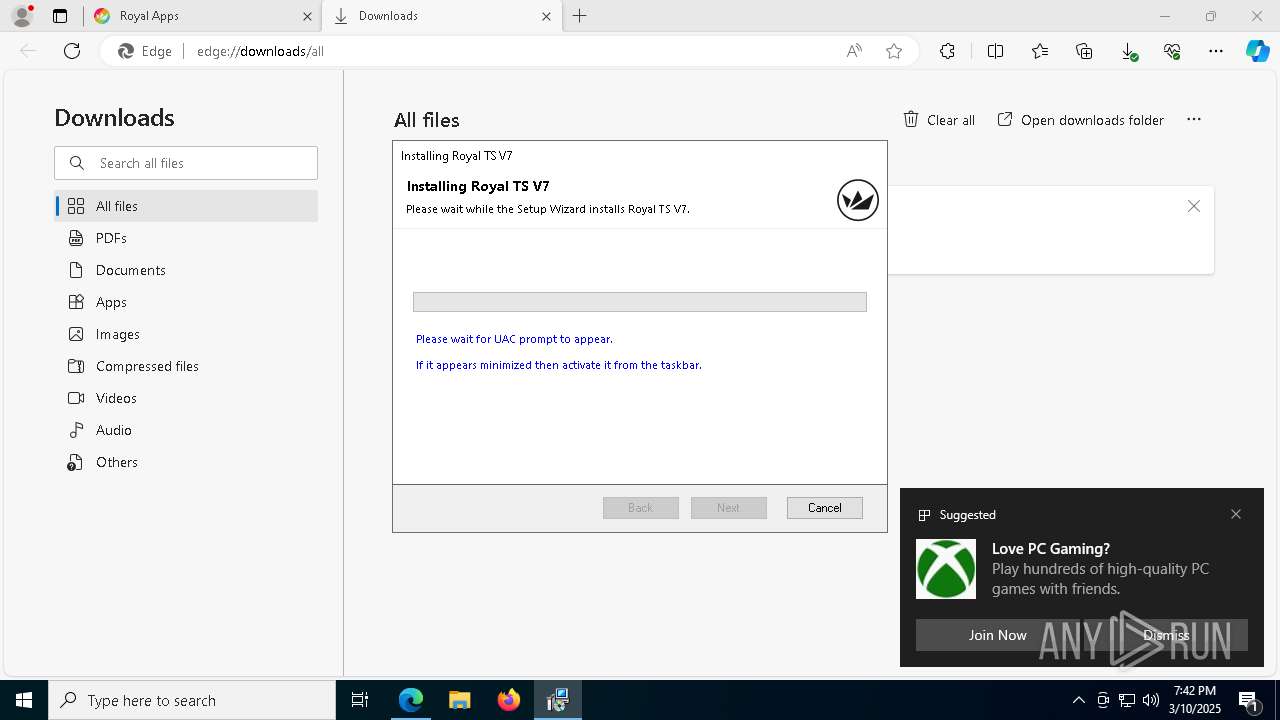Toggle Read aloud icon in address bar
The height and width of the screenshot is (720, 1280).
[854, 51]
